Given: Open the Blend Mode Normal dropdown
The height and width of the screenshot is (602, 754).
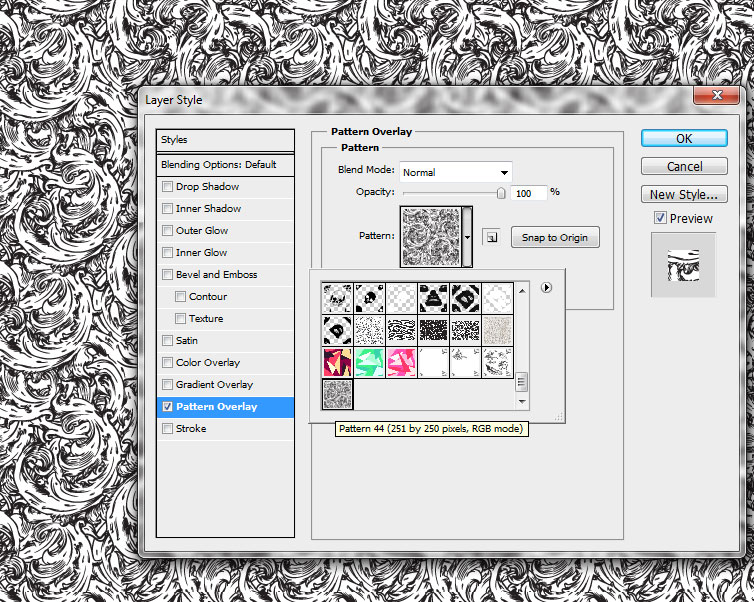Looking at the screenshot, I should tap(455, 172).
